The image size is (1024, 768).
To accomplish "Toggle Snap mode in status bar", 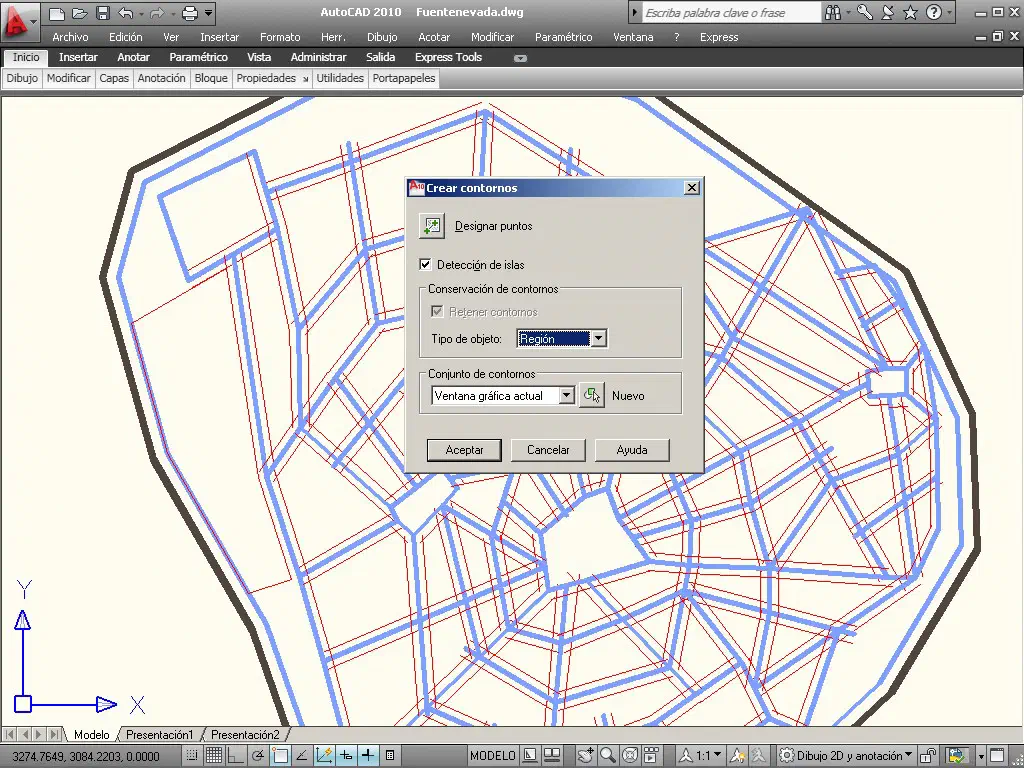I will click(x=191, y=756).
